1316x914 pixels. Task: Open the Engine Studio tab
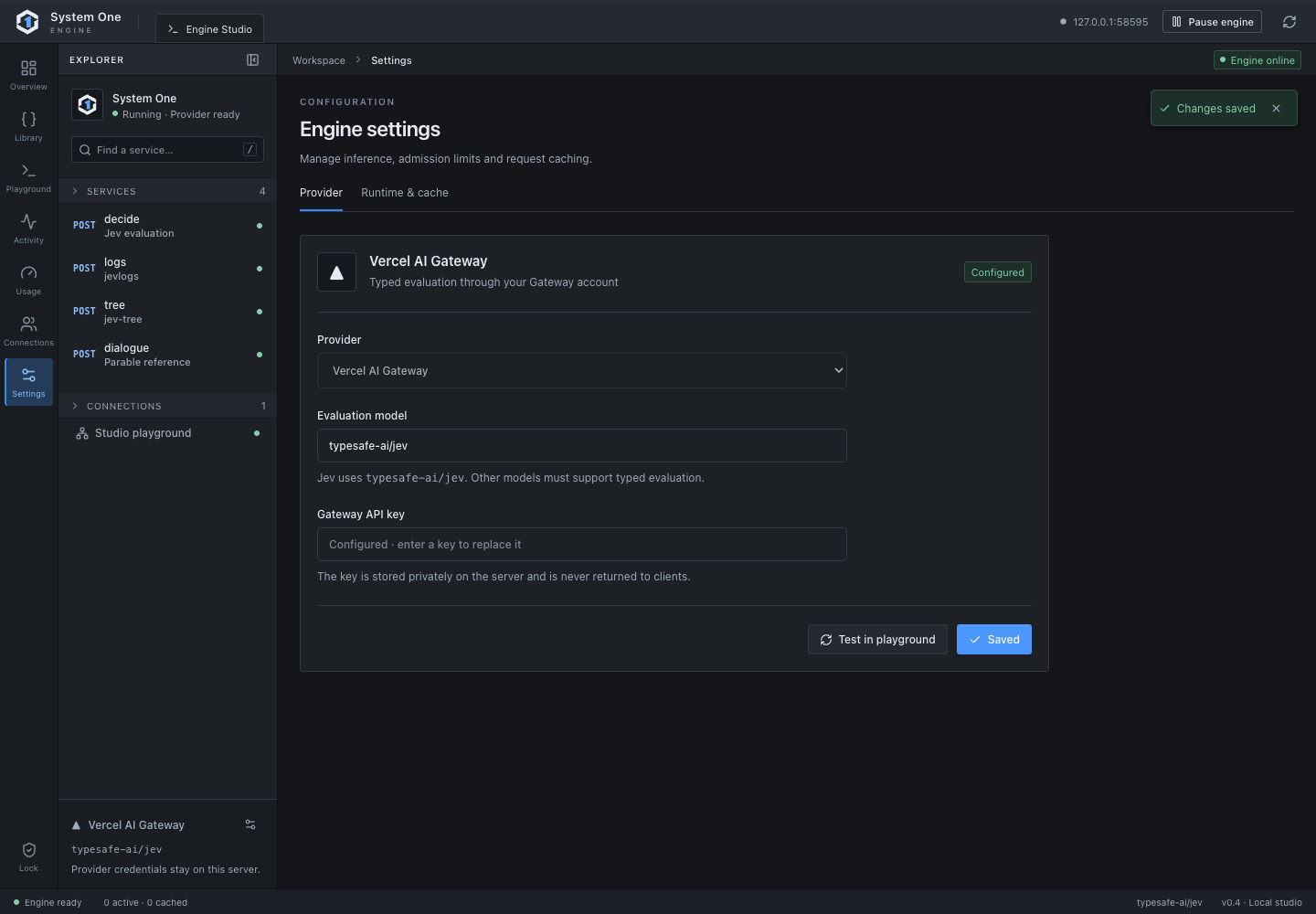pos(209,29)
